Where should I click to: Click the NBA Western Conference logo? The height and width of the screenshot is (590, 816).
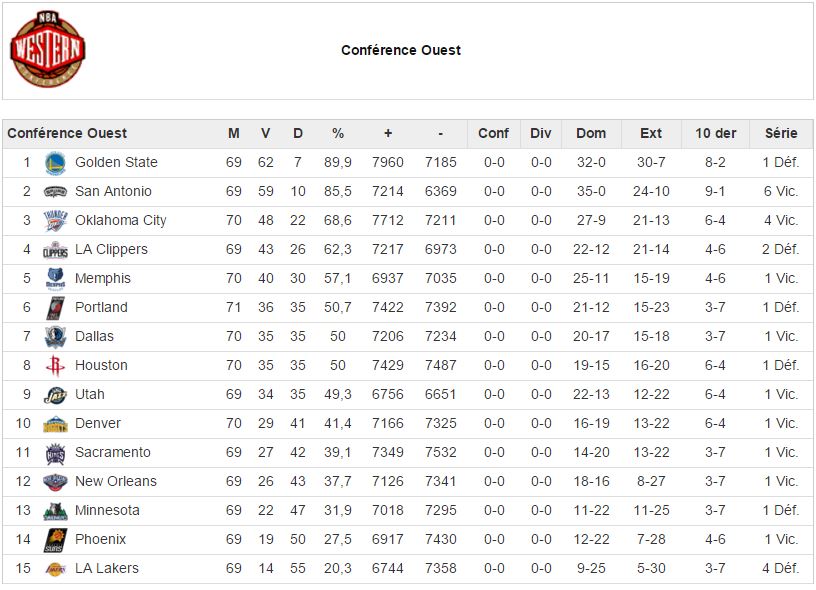pos(47,49)
